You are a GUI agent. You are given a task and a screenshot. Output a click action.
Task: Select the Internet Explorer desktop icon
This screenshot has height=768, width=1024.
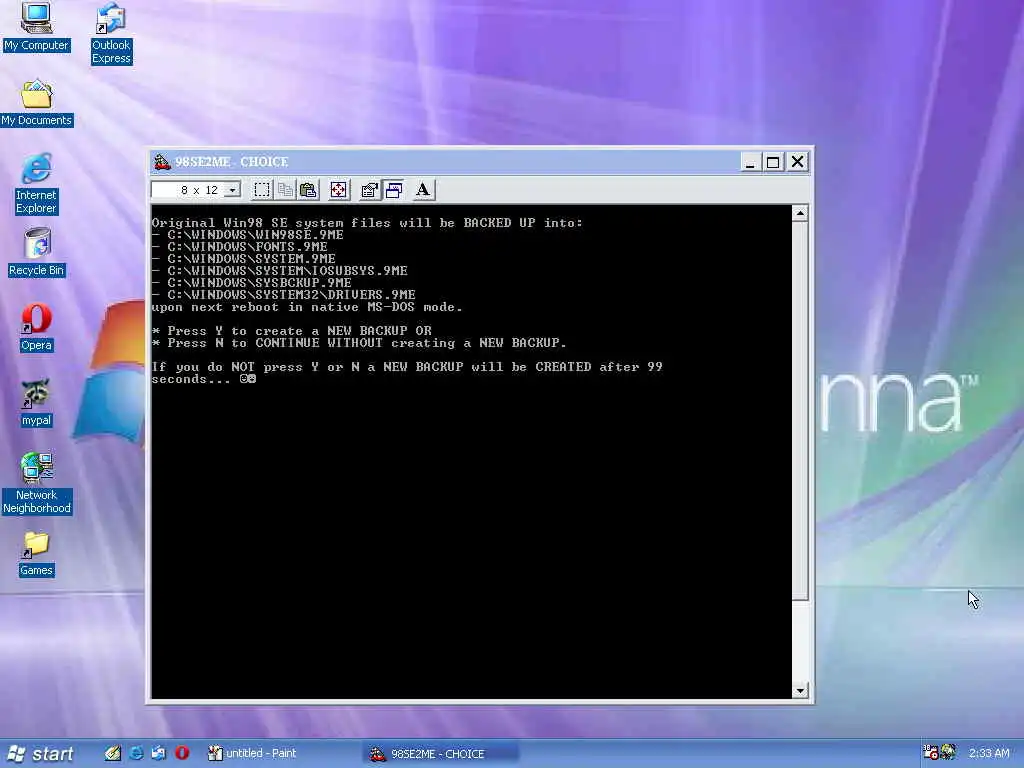[x=36, y=183]
